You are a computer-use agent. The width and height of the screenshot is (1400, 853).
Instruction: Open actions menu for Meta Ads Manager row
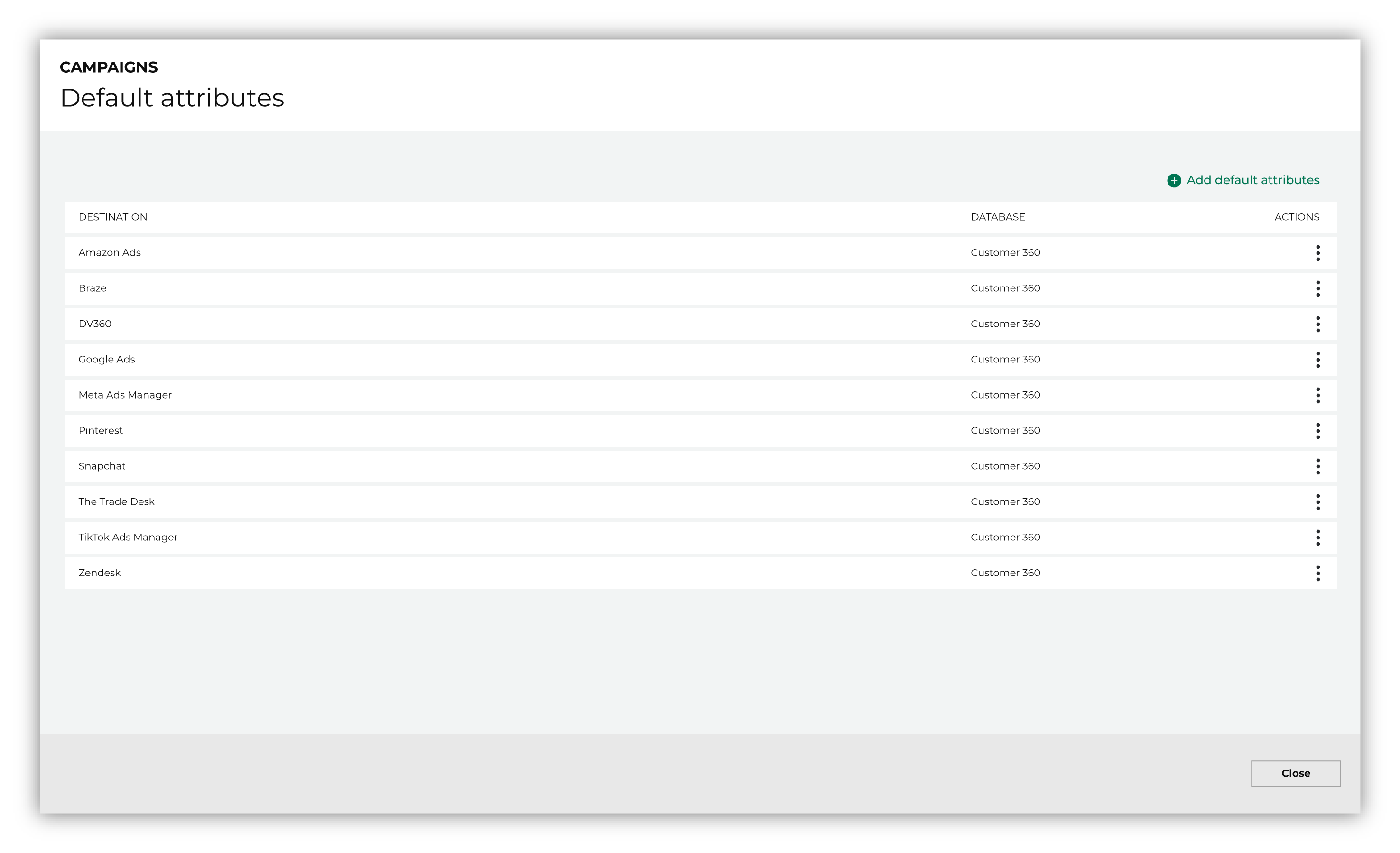point(1317,395)
